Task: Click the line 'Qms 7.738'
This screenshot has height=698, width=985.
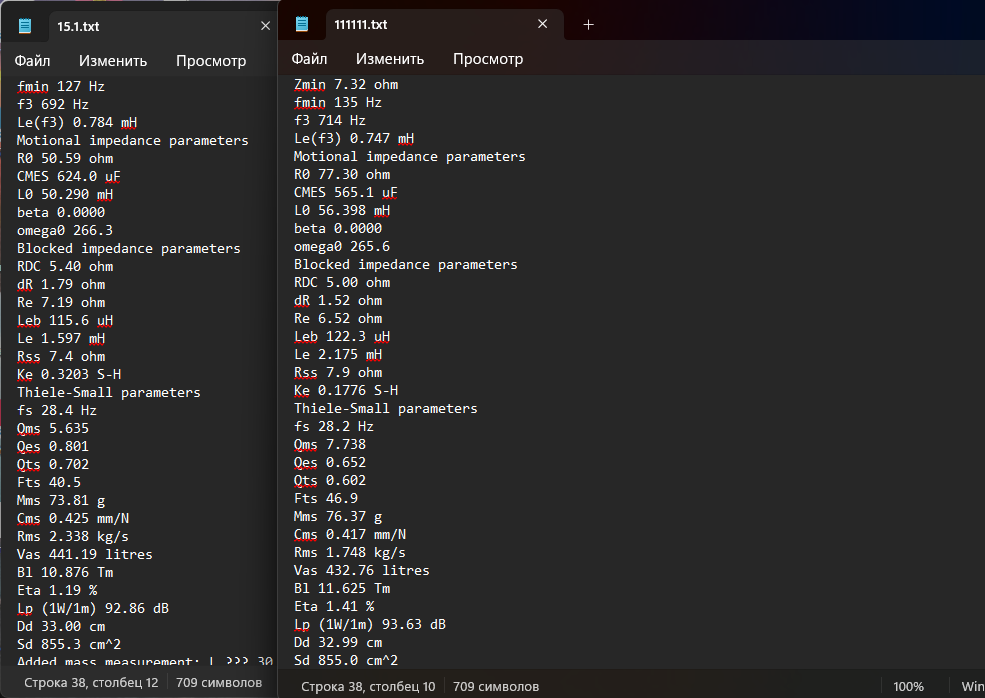Action: (330, 444)
